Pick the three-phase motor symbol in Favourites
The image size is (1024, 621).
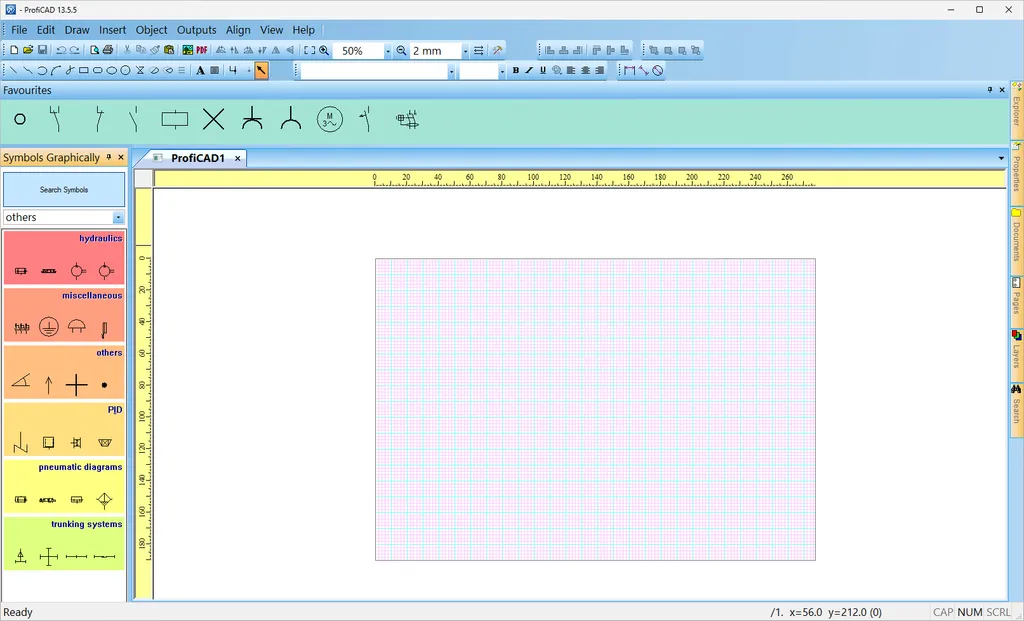click(x=330, y=119)
